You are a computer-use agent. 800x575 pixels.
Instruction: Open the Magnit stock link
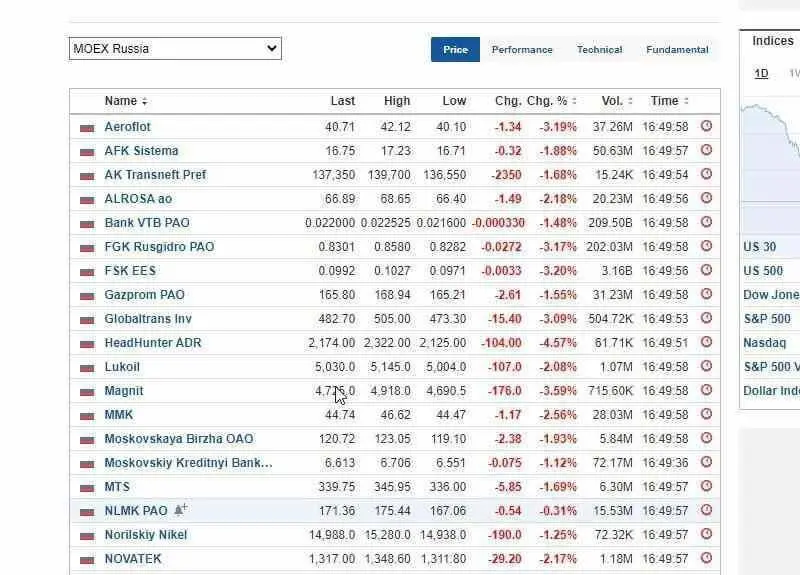click(123, 390)
